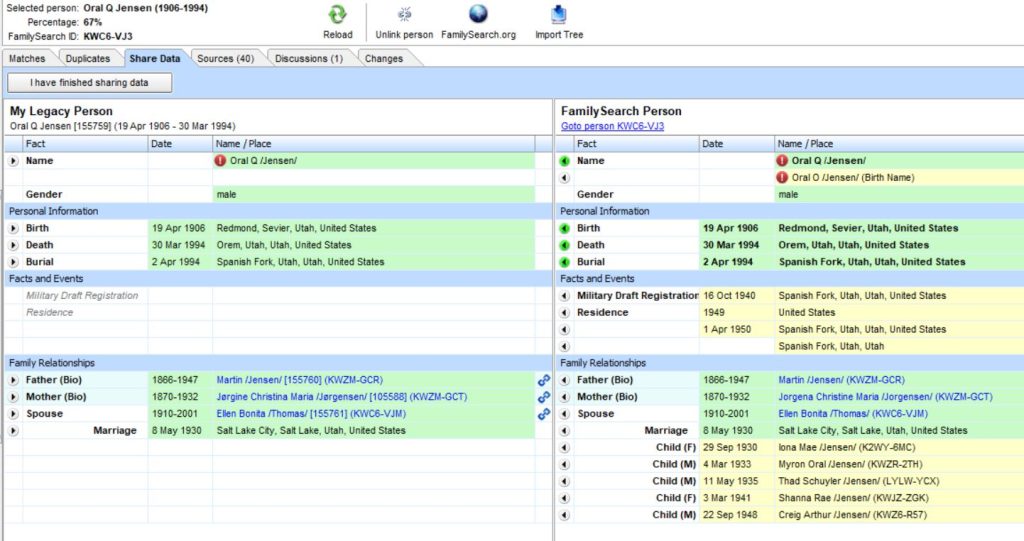Click red alert icon beside FamilySearch Oral Q /Jensen/
This screenshot has width=1024, height=541.
click(x=782, y=161)
